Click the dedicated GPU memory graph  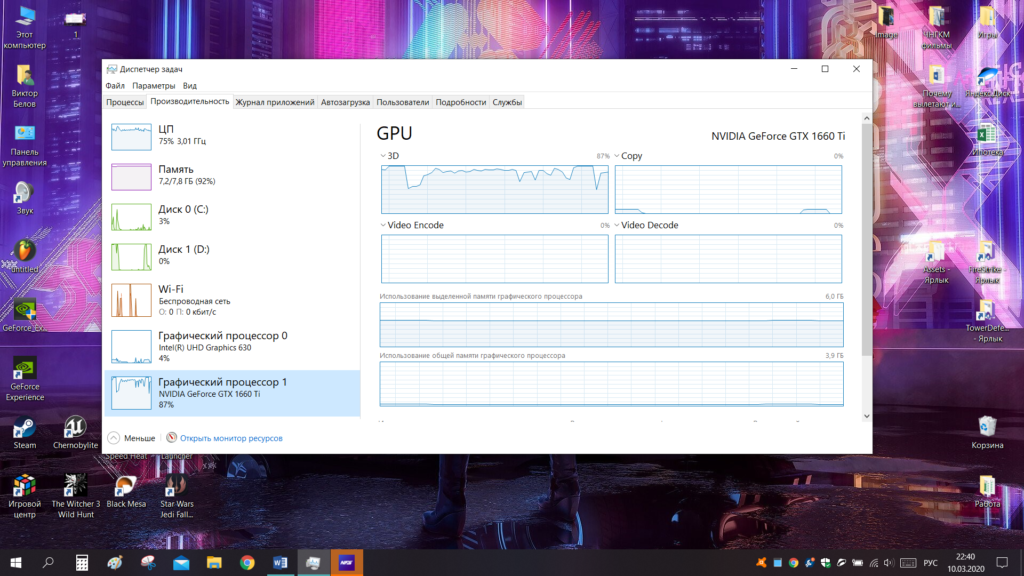[611, 325]
